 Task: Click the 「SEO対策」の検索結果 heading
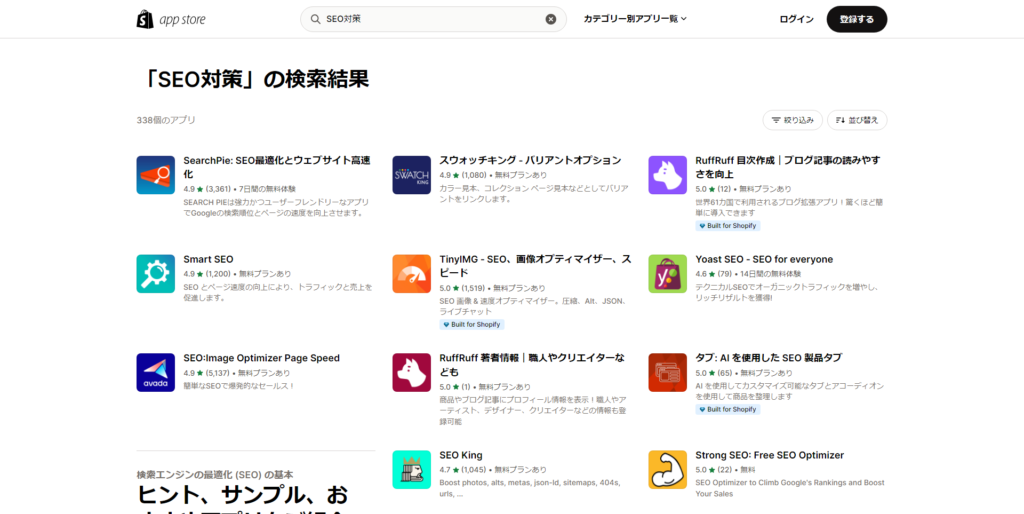[x=253, y=79]
